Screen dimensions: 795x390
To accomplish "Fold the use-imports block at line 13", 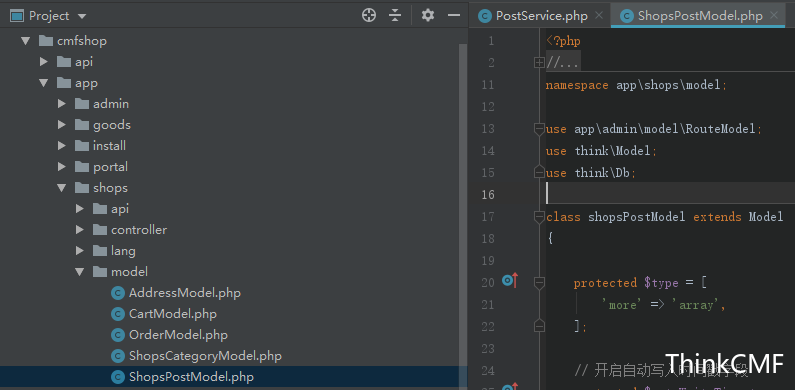I will tap(539, 129).
